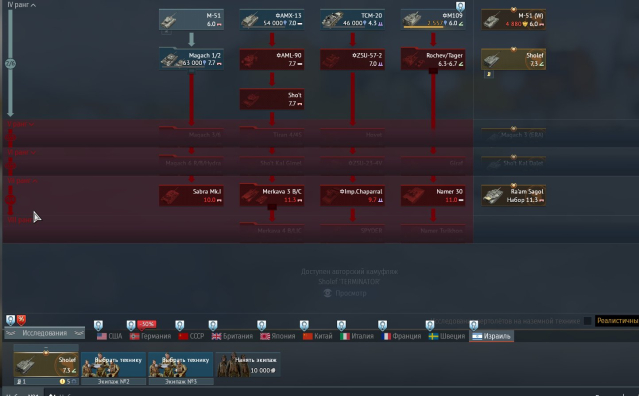The image size is (639, 396).
Task: Click the eye icon next to Просмотр
Action: click(328, 293)
